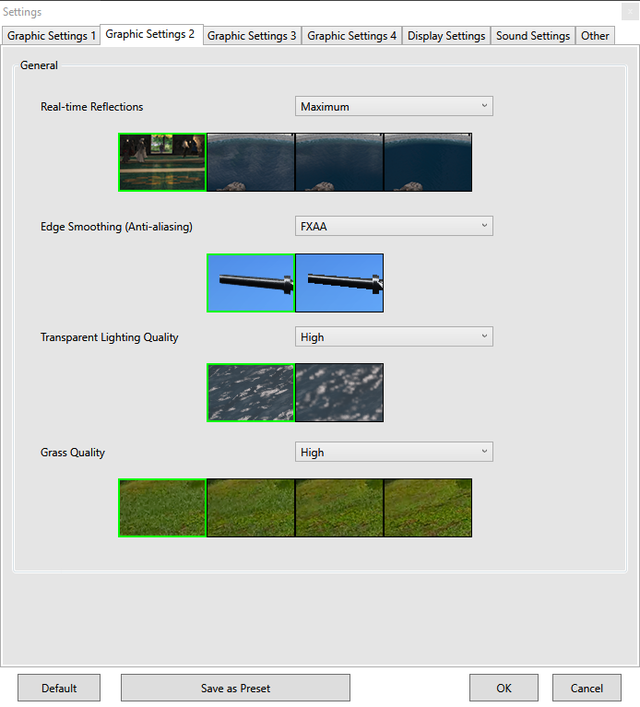Expand the Grass Quality dropdown
Viewport: 640px width, 707px height.
coord(394,452)
